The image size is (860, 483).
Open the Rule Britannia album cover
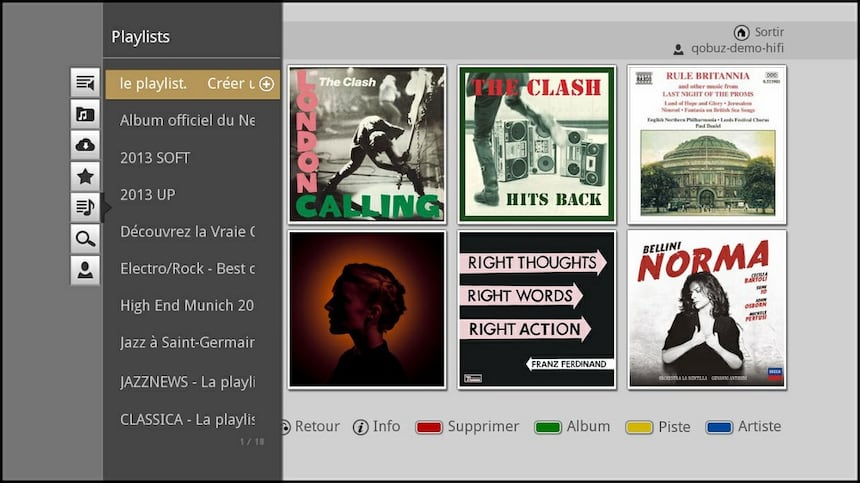point(707,145)
